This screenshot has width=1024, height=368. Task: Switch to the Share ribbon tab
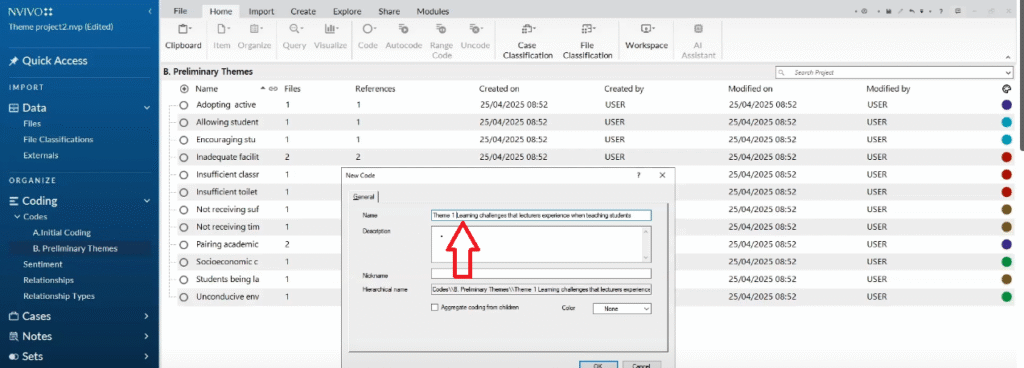pos(390,12)
